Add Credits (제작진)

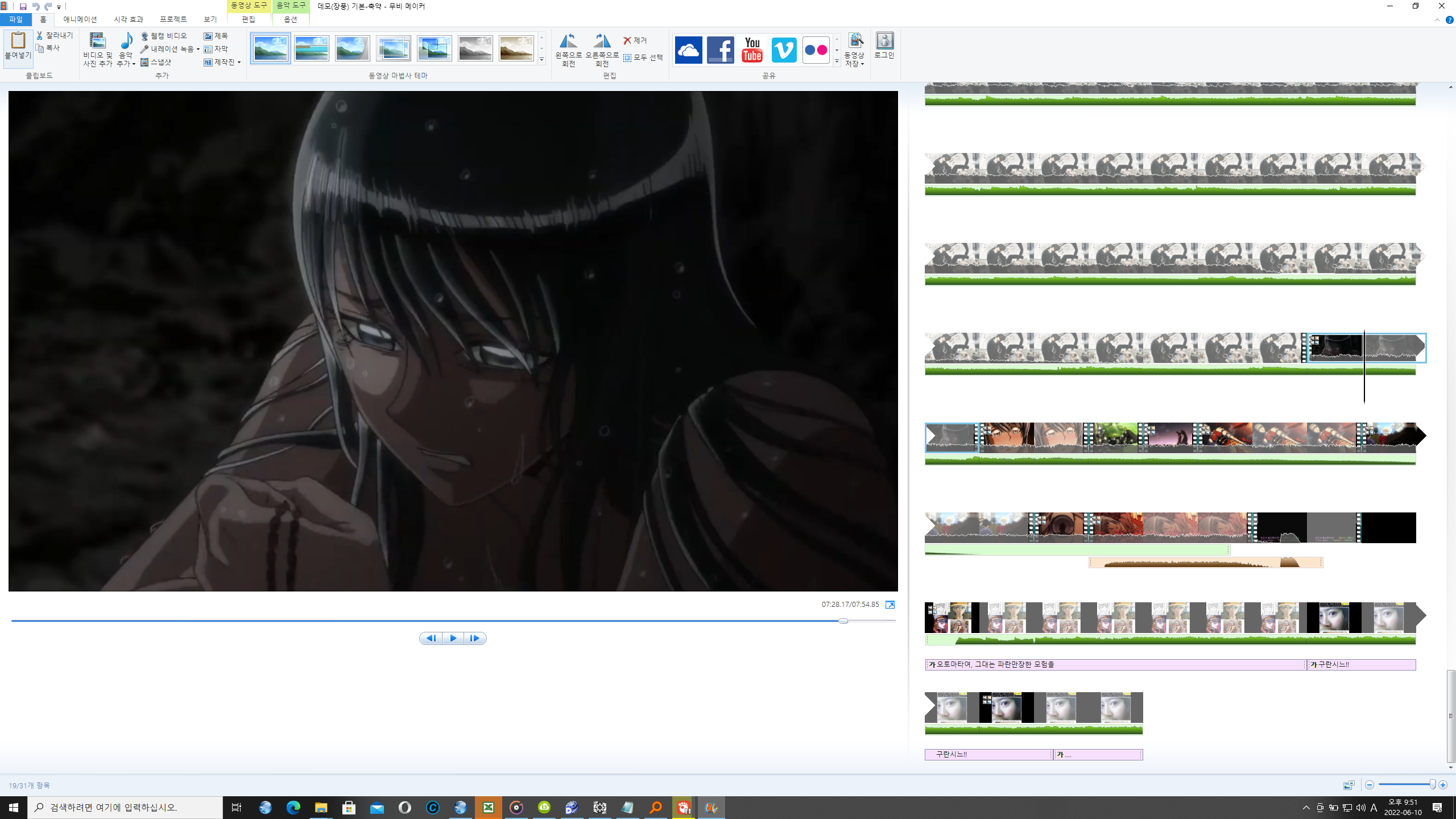(220, 62)
